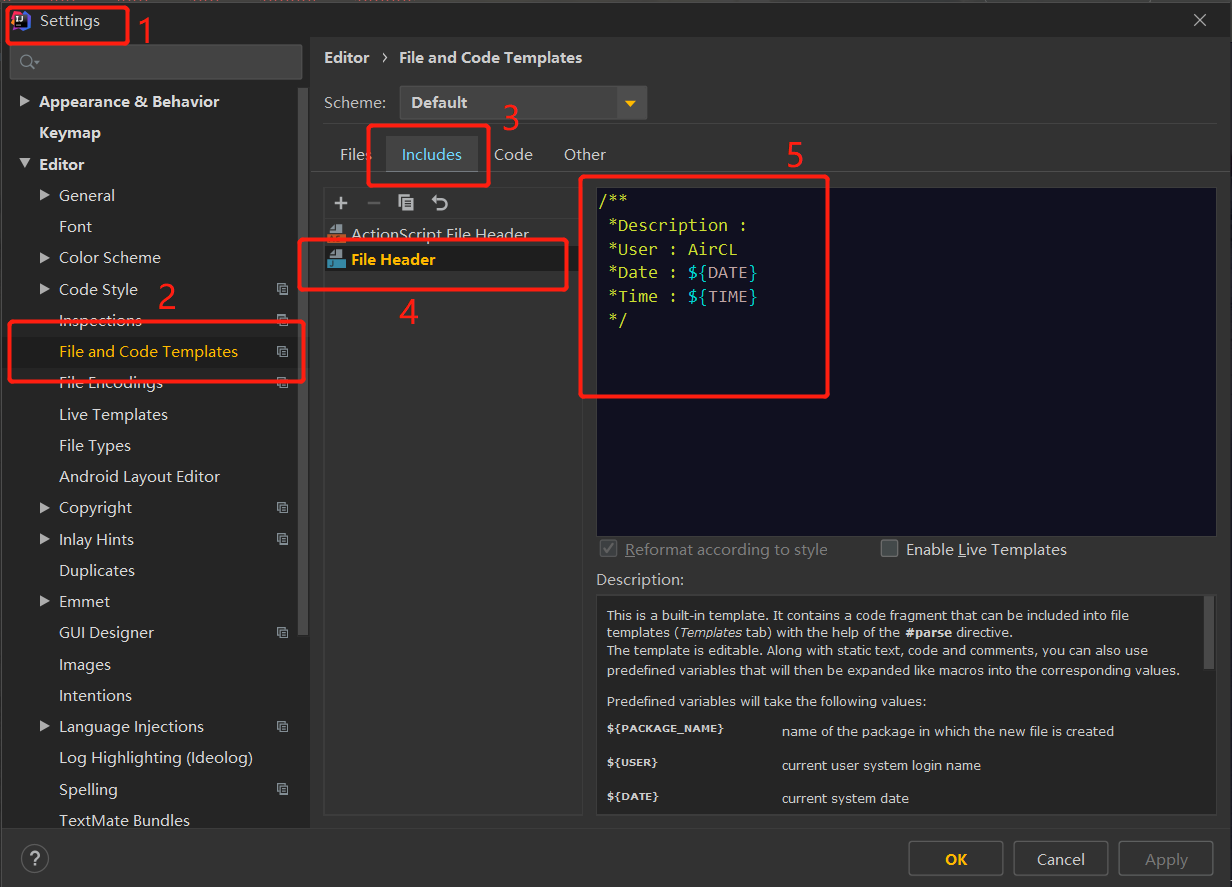Image resolution: width=1232 pixels, height=887 pixels.
Task: Close the Settings dialog
Action: click(1200, 20)
